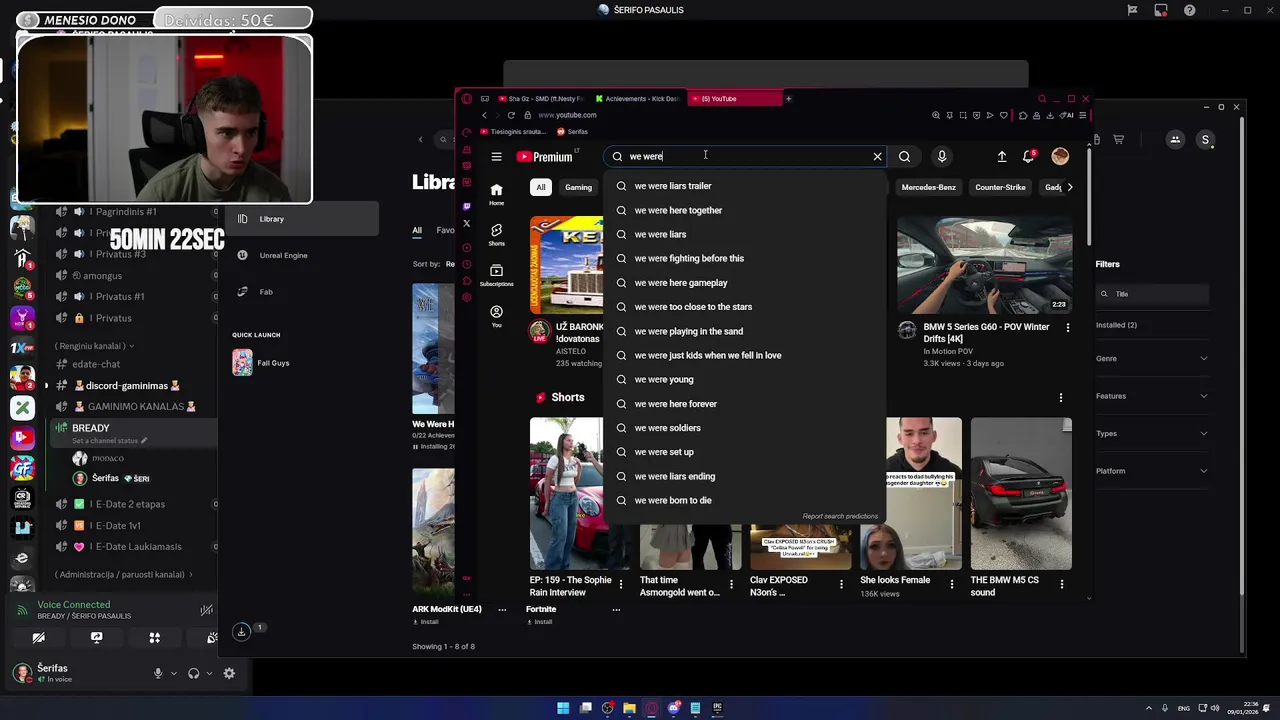Choose suggestion 'we were here gameplay'
Screen dimensions: 1280x720
pyautogui.click(x=745, y=283)
